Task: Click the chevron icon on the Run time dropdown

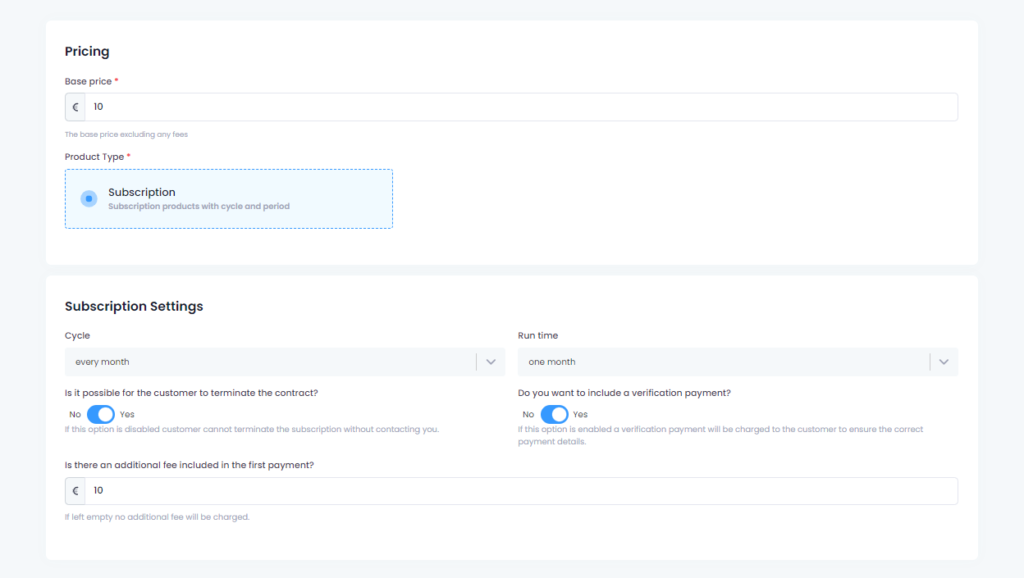Action: (x=943, y=361)
